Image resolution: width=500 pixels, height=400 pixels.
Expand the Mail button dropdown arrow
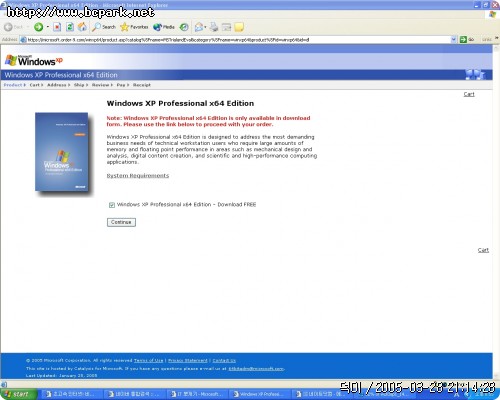[206, 27]
